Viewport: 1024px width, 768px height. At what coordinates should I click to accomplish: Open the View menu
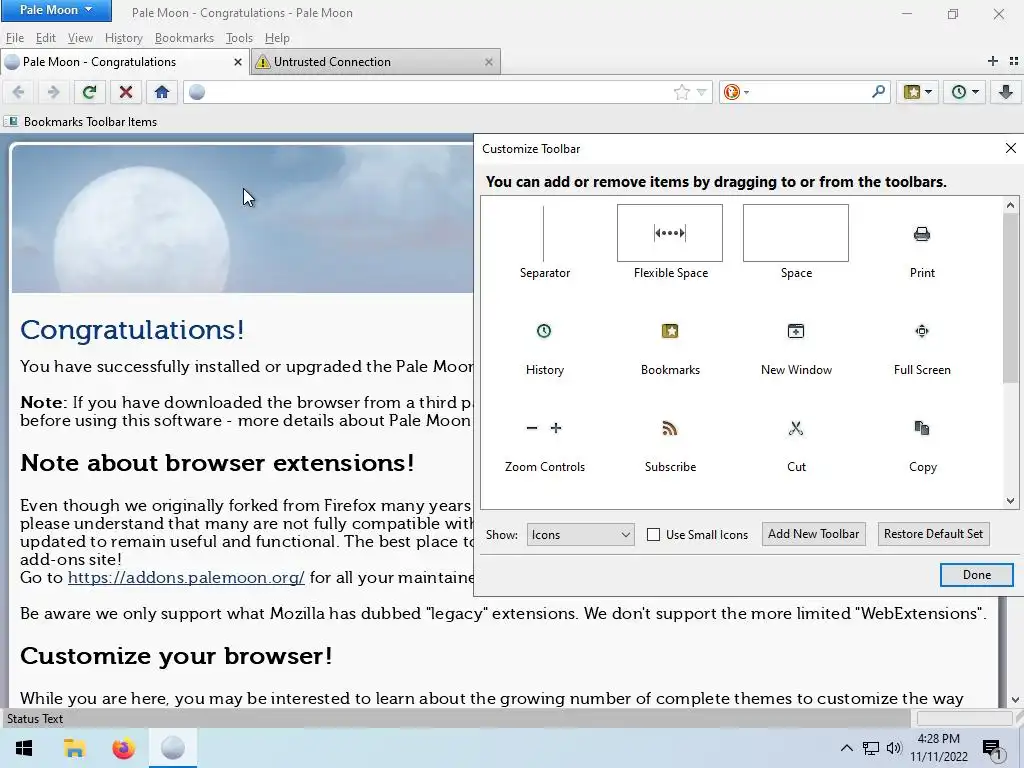click(x=80, y=38)
